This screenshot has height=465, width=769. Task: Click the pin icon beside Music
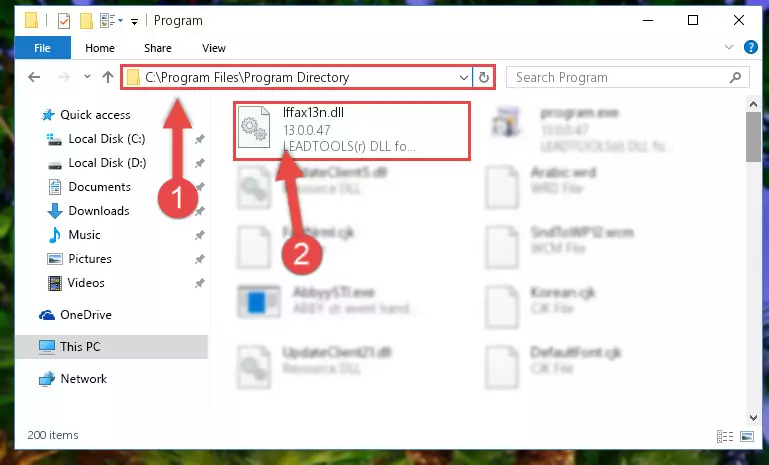[200, 235]
